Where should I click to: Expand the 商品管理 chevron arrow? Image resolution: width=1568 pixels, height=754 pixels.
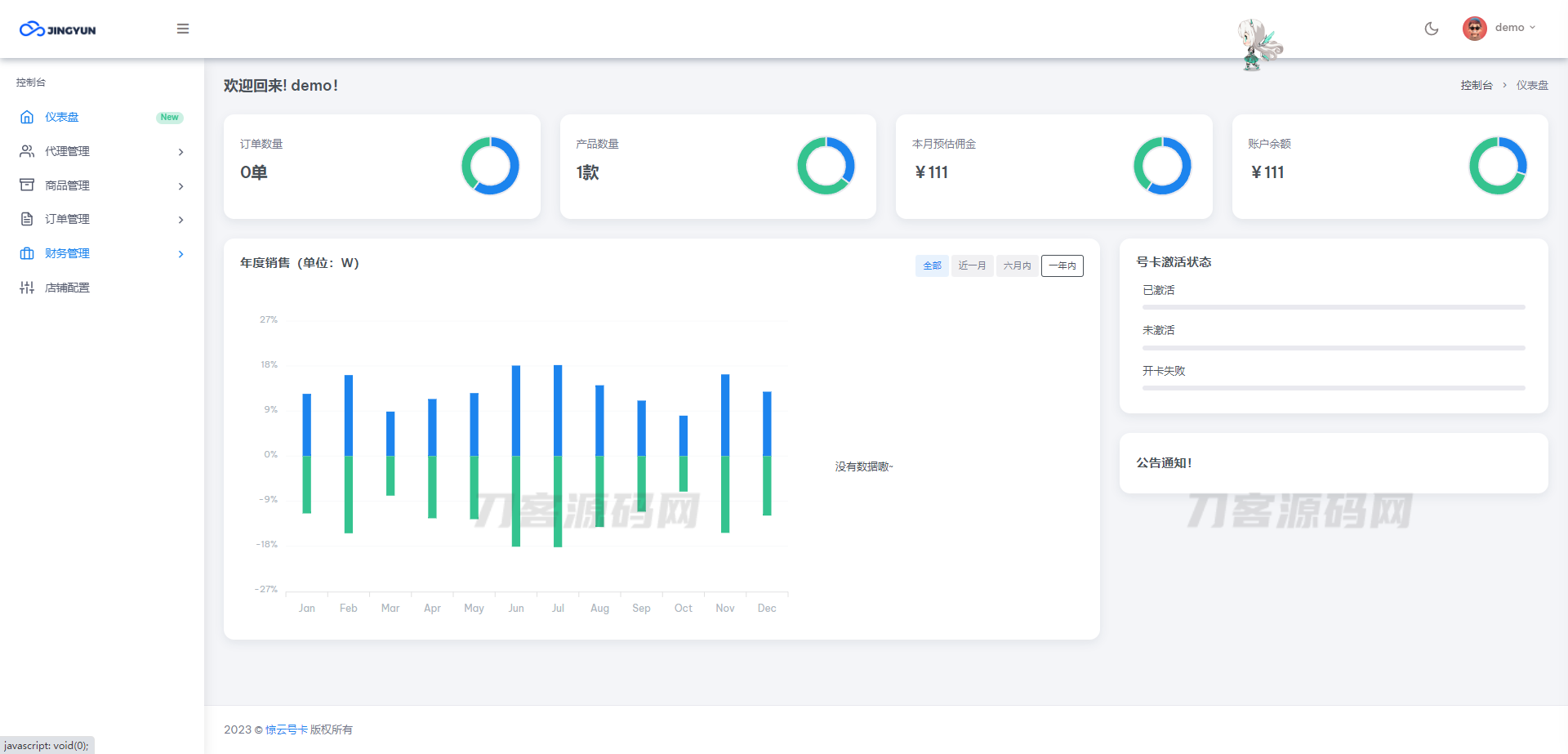click(180, 186)
